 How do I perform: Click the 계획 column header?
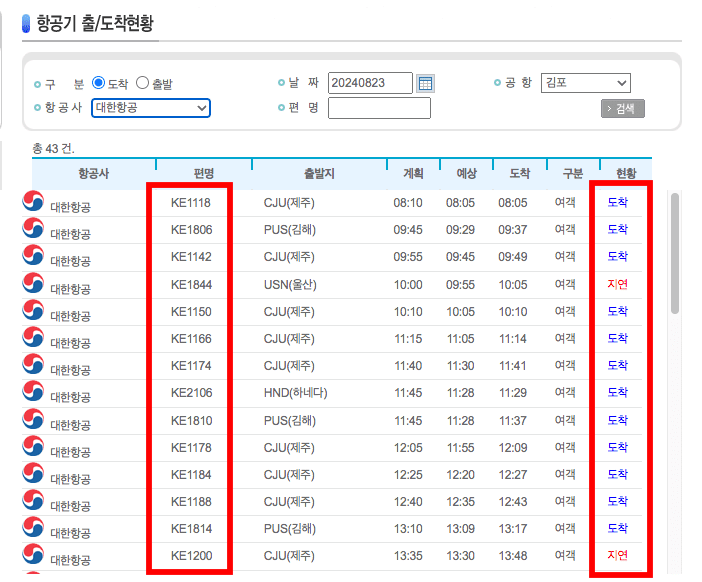pyautogui.click(x=413, y=174)
